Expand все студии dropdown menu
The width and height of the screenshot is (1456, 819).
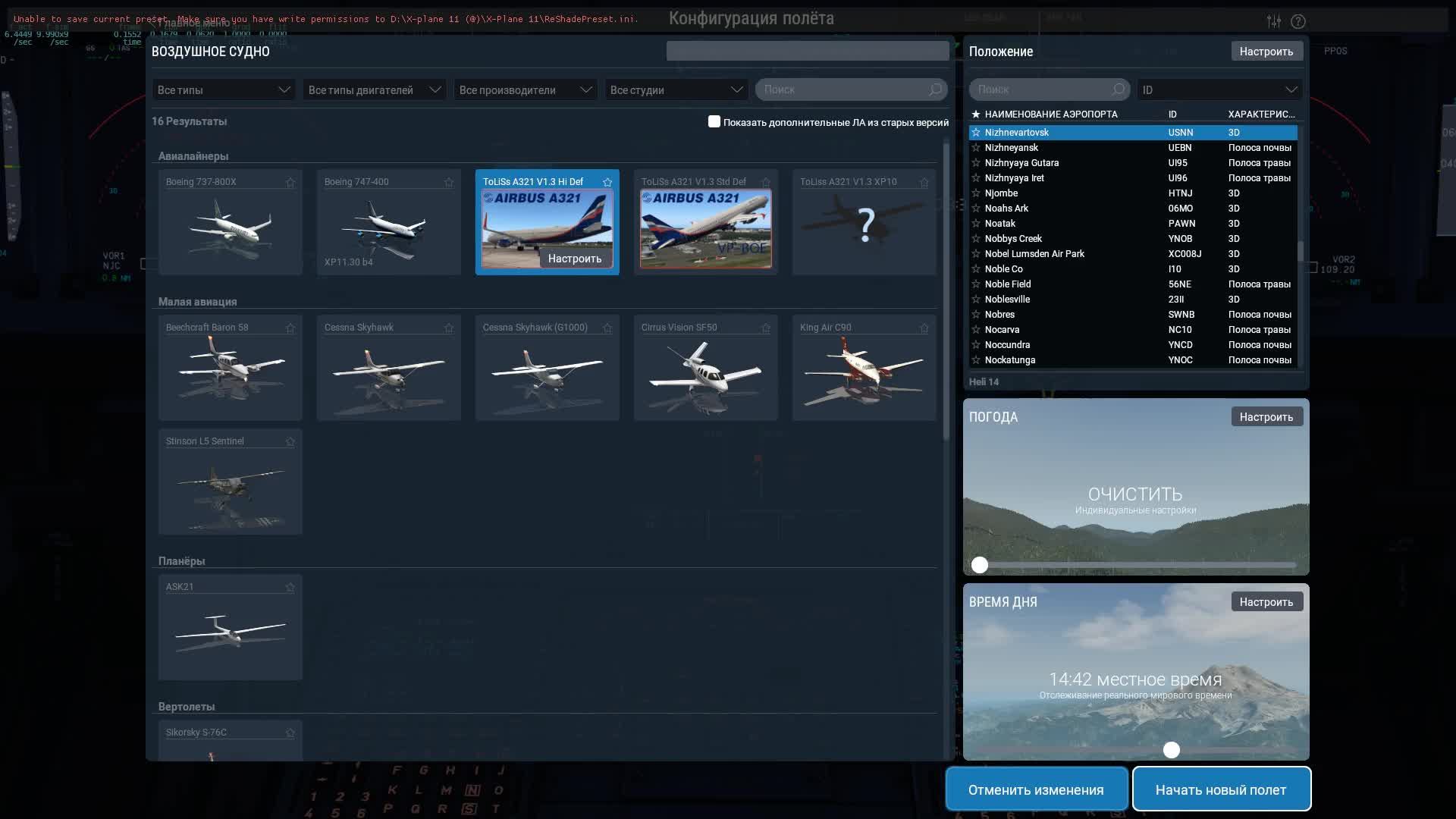[x=676, y=91]
